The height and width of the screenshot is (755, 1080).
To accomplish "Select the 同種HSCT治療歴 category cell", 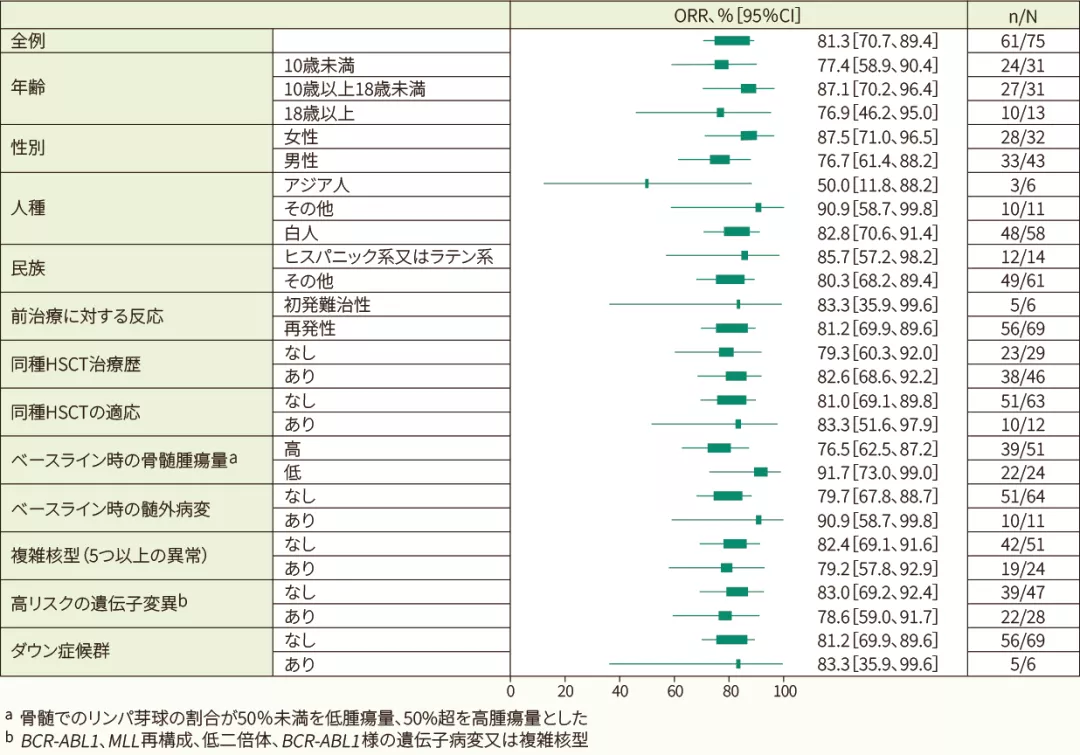I will click(75, 364).
